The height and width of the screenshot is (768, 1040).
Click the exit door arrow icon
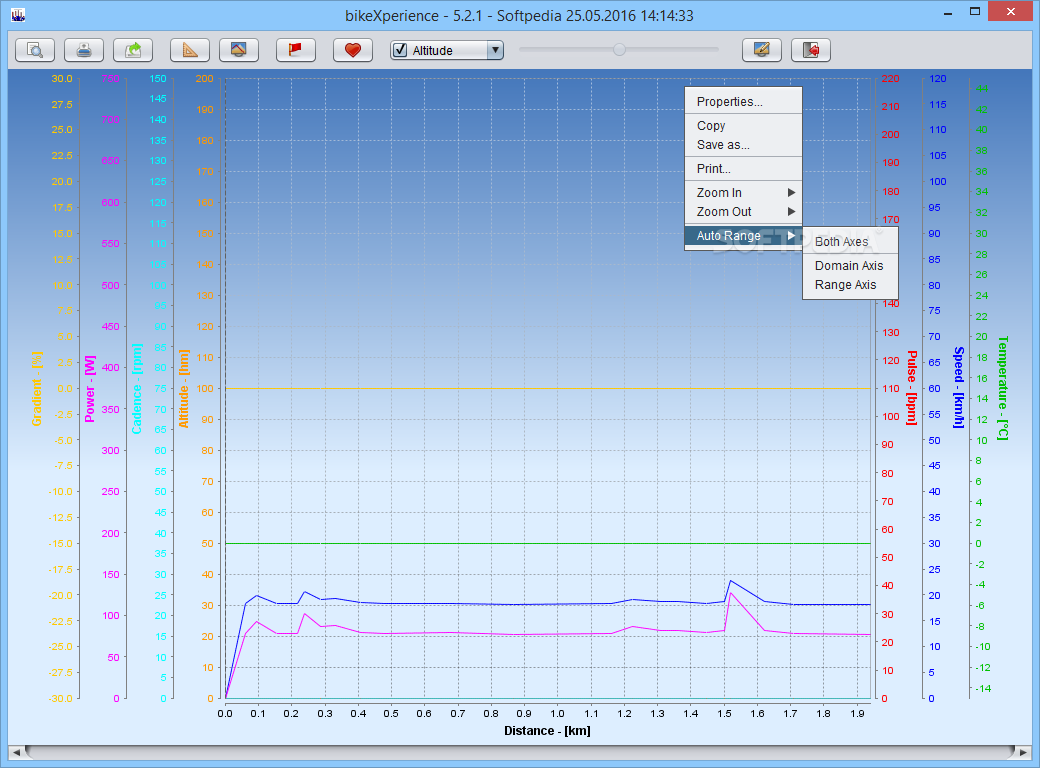[x=811, y=50]
